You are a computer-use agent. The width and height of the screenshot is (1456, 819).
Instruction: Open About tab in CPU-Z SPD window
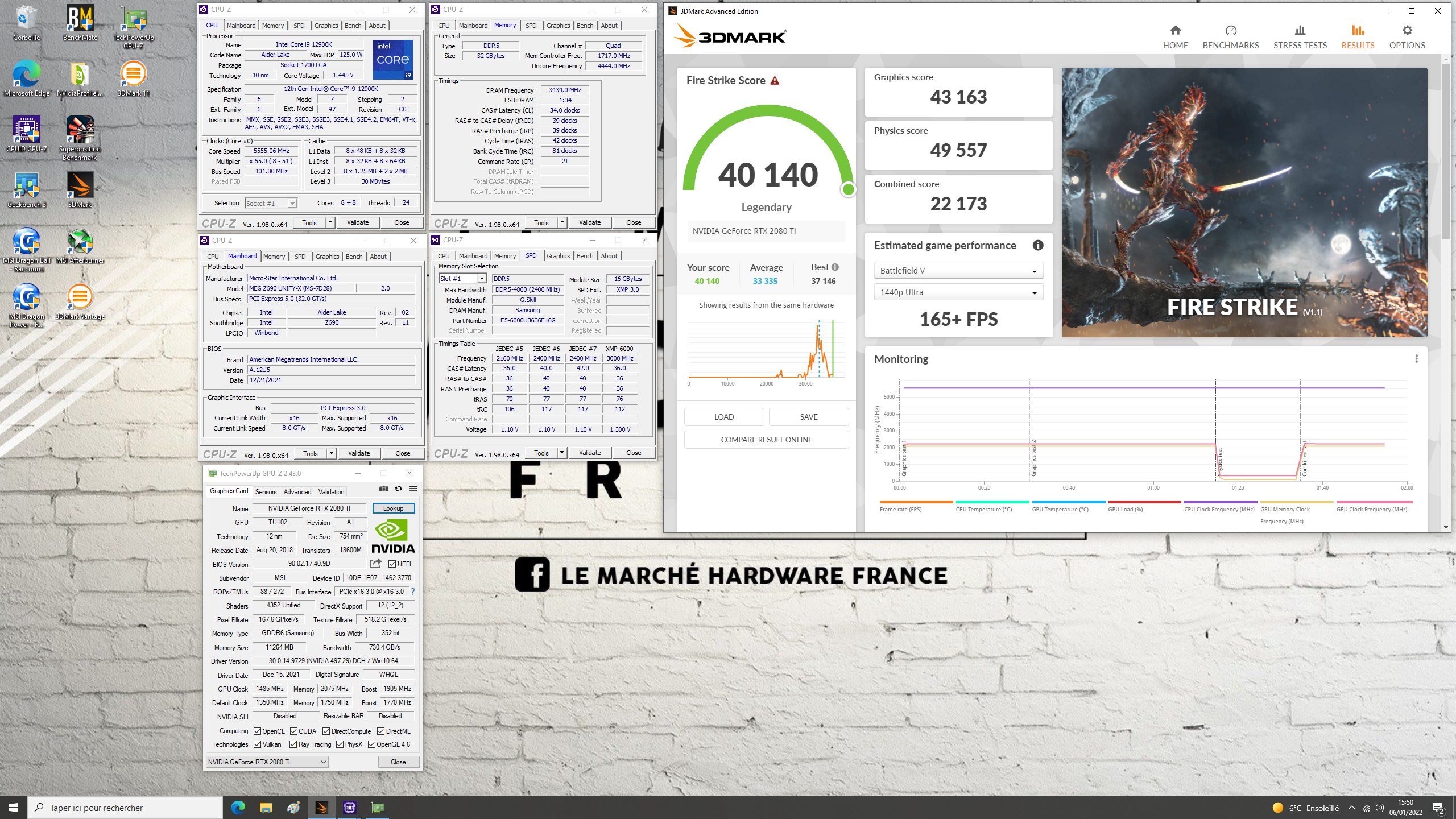point(609,256)
